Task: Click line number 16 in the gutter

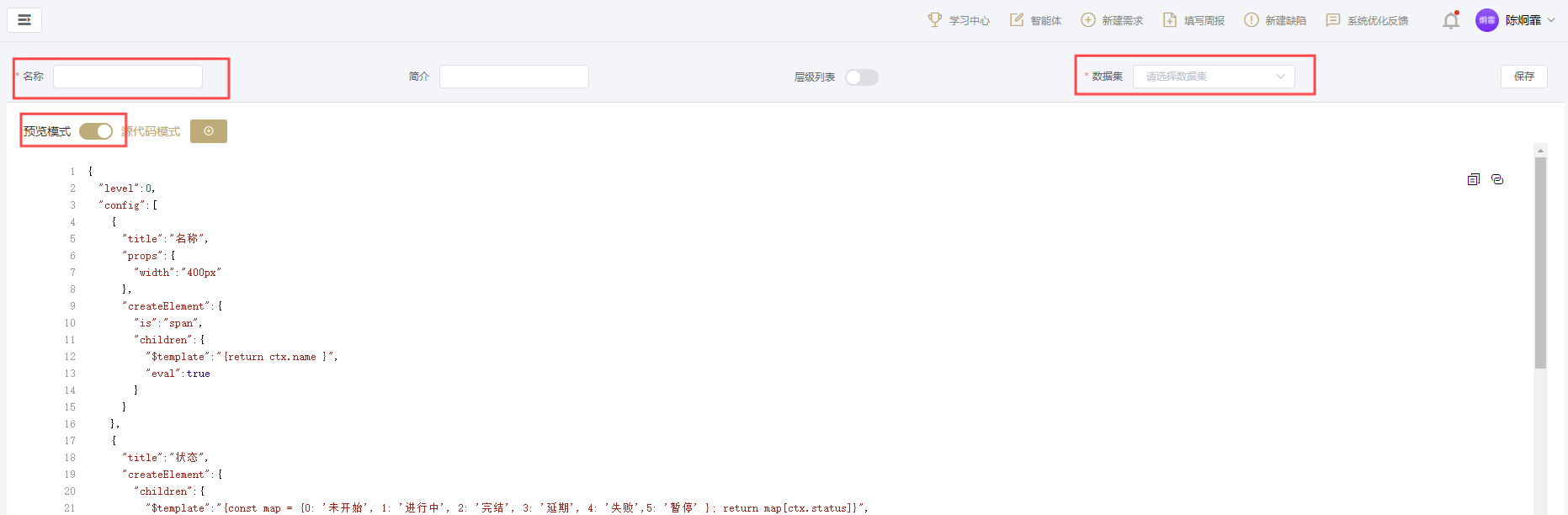Action: point(70,424)
